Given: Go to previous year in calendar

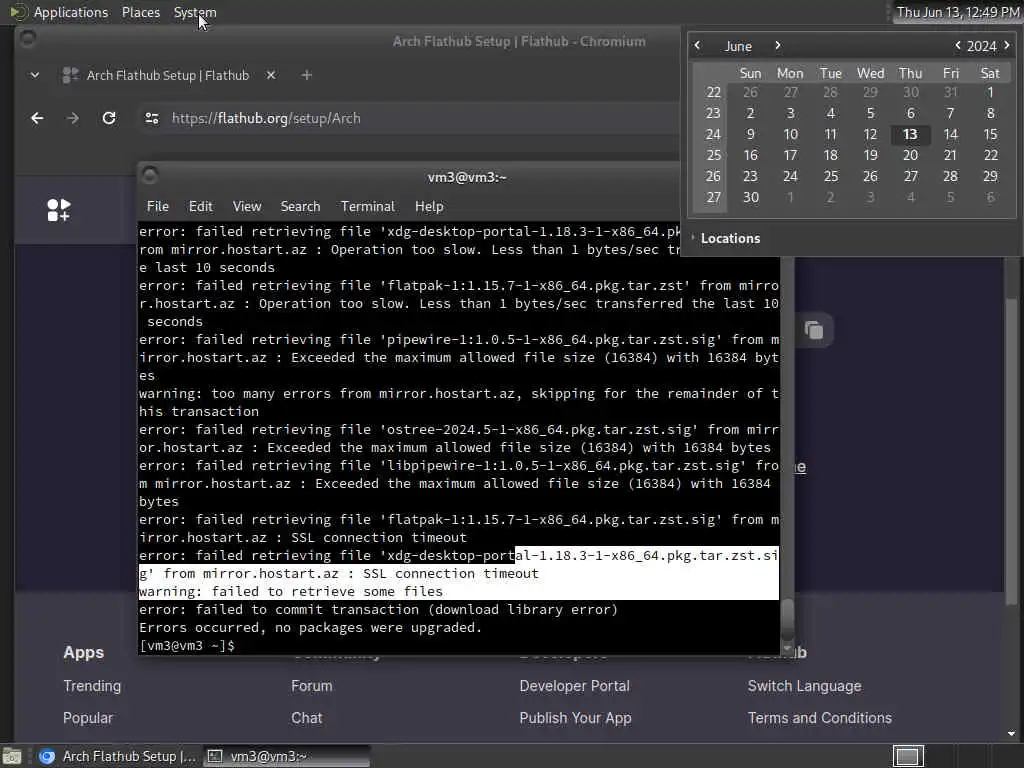Looking at the screenshot, I should (957, 45).
